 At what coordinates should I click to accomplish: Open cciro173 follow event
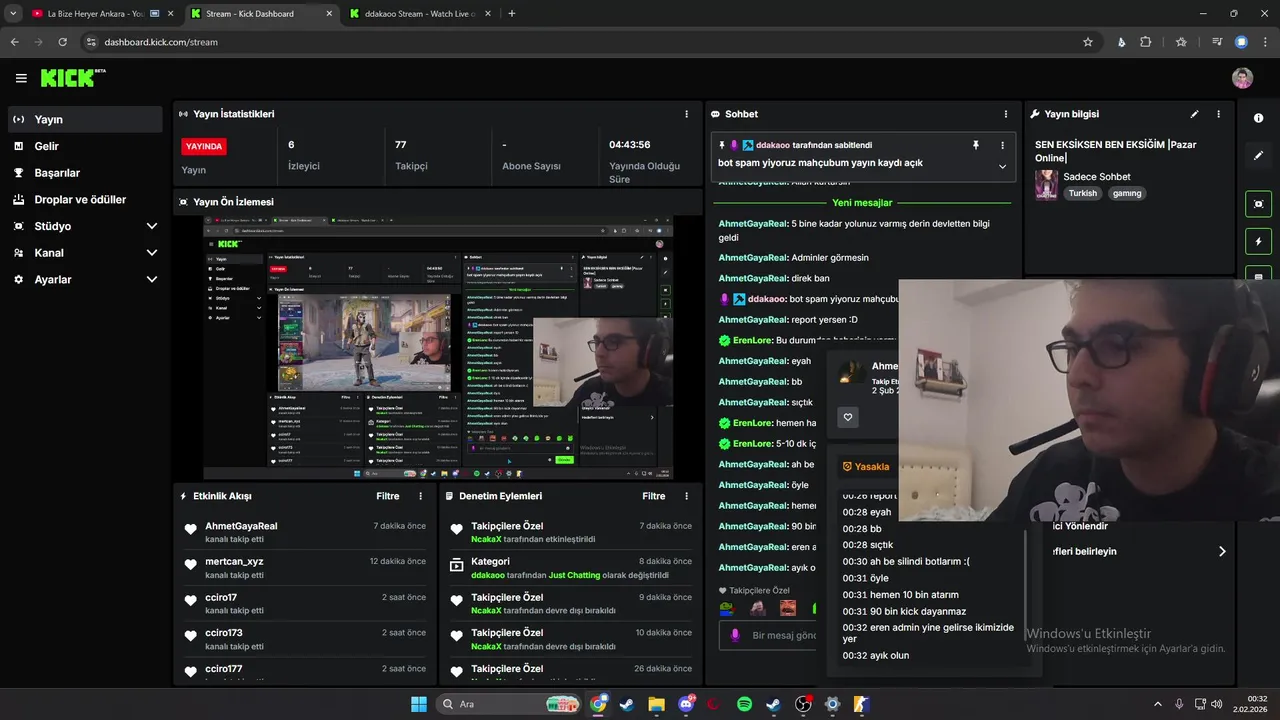pyautogui.click(x=305, y=639)
